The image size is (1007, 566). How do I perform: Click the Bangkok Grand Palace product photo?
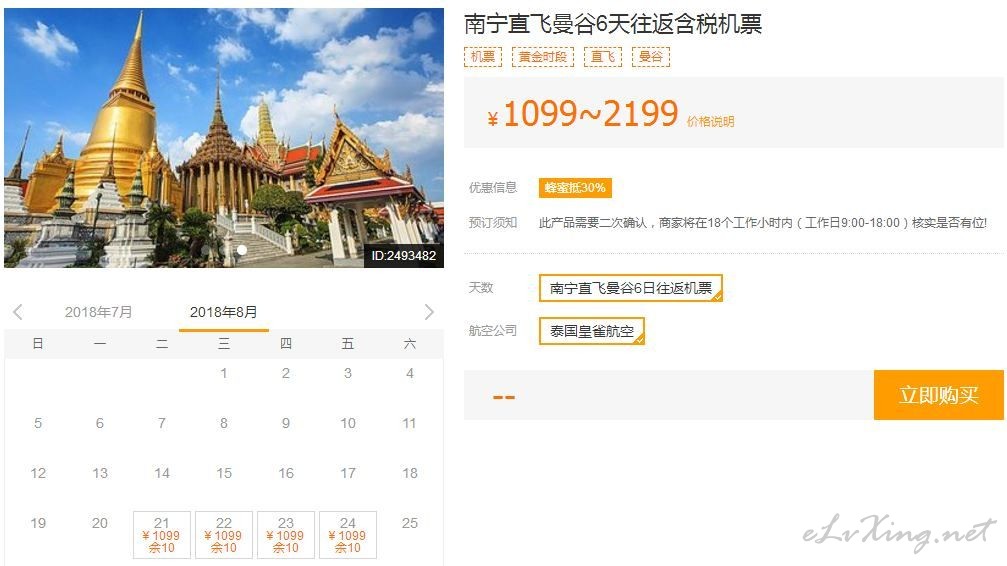[223, 137]
